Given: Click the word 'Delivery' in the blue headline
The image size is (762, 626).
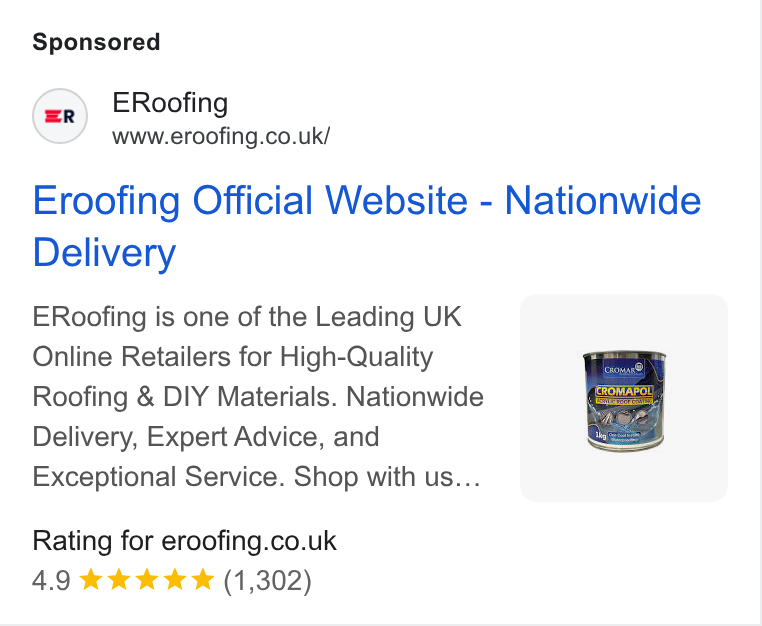Looking at the screenshot, I should (x=104, y=253).
